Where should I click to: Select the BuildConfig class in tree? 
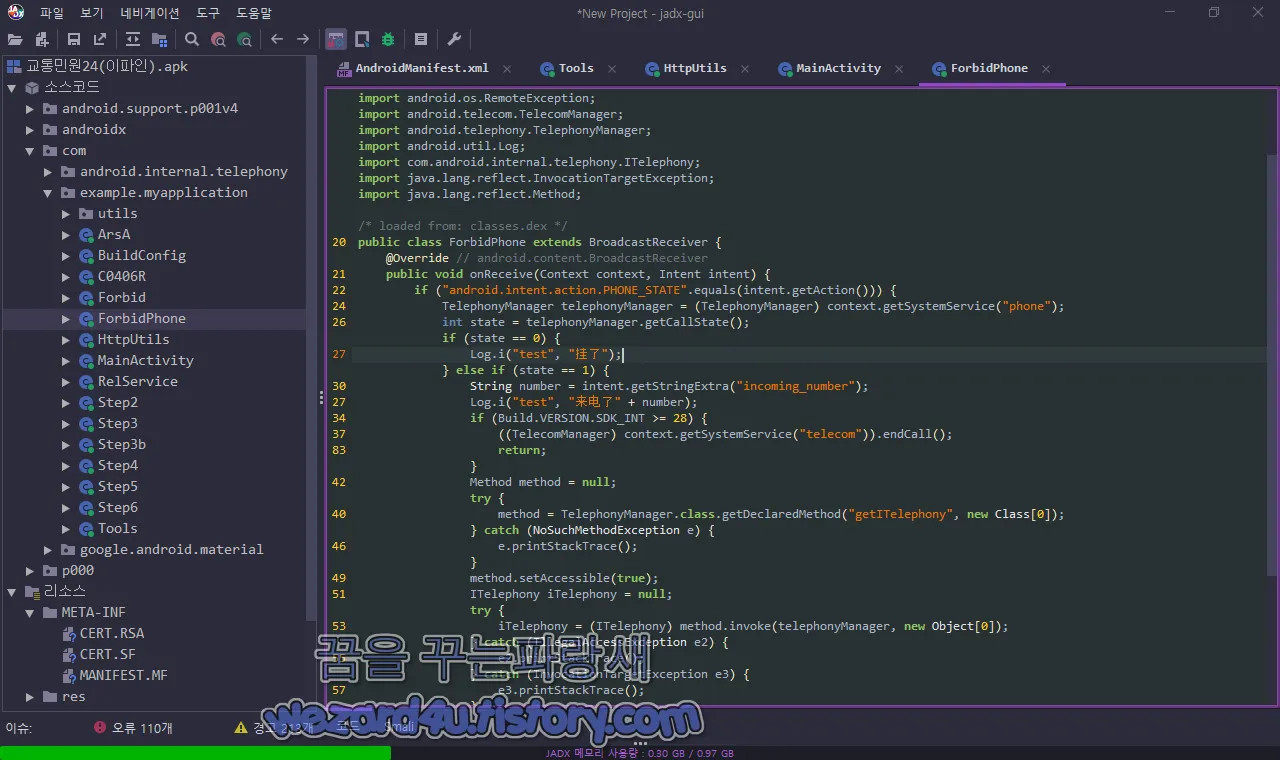141,255
